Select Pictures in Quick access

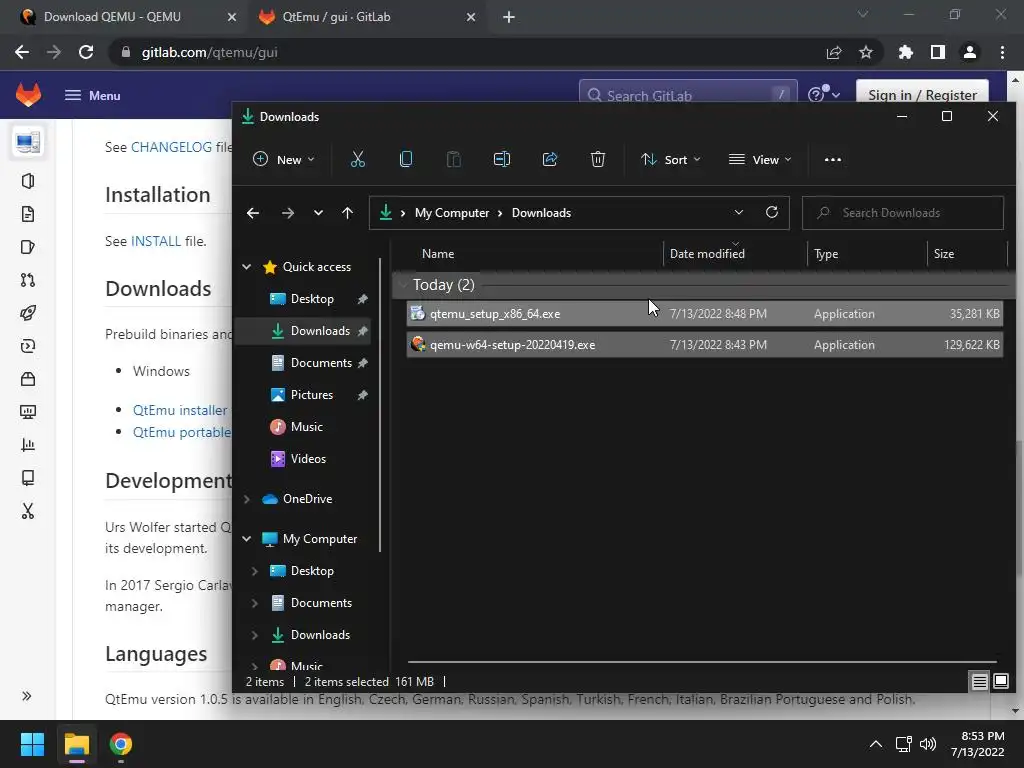(312, 395)
